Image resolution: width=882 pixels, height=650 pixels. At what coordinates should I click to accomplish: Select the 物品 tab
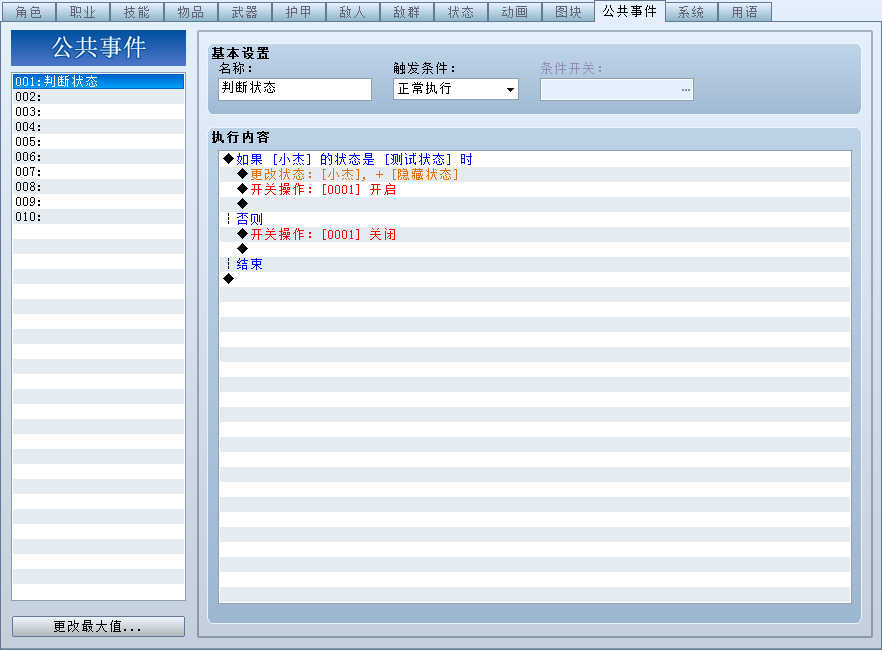[x=191, y=12]
